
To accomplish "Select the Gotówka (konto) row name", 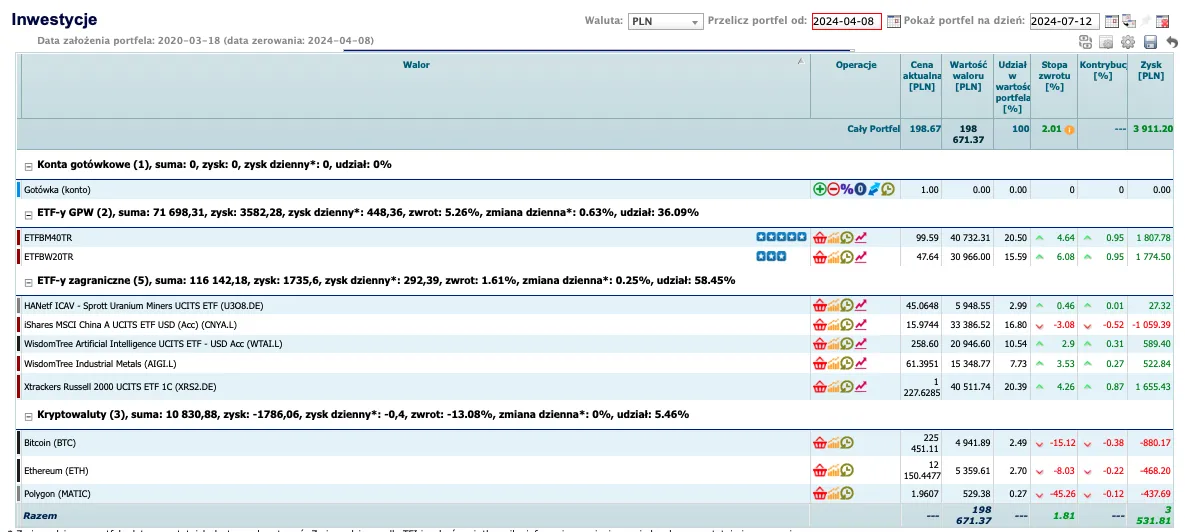I will point(57,190).
